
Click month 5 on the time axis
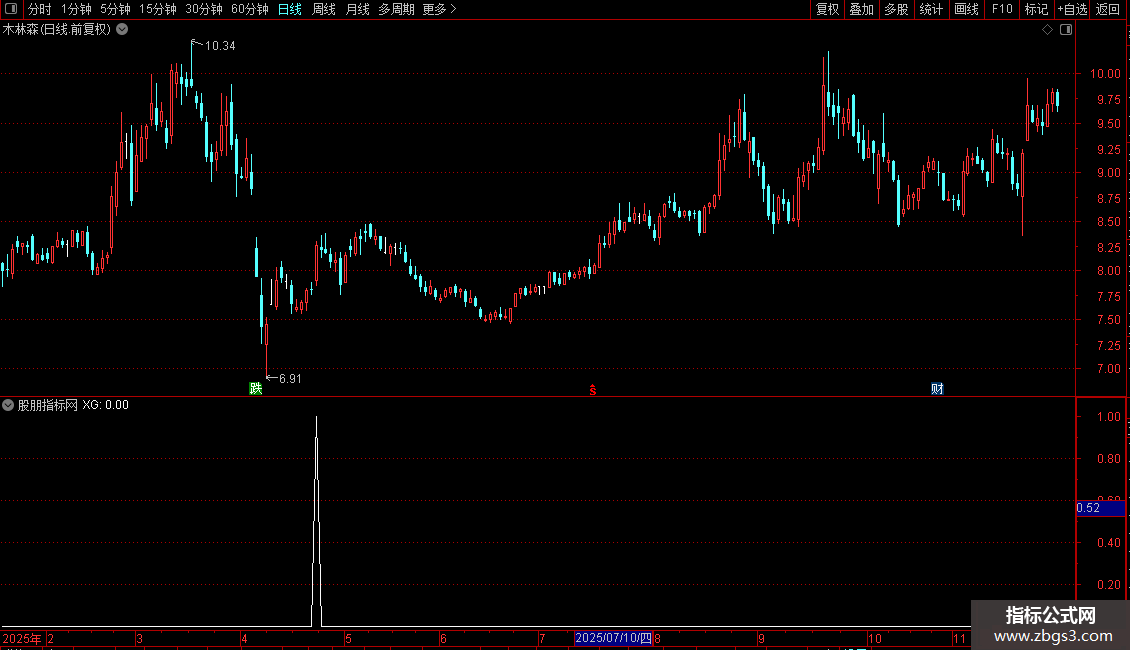point(348,638)
